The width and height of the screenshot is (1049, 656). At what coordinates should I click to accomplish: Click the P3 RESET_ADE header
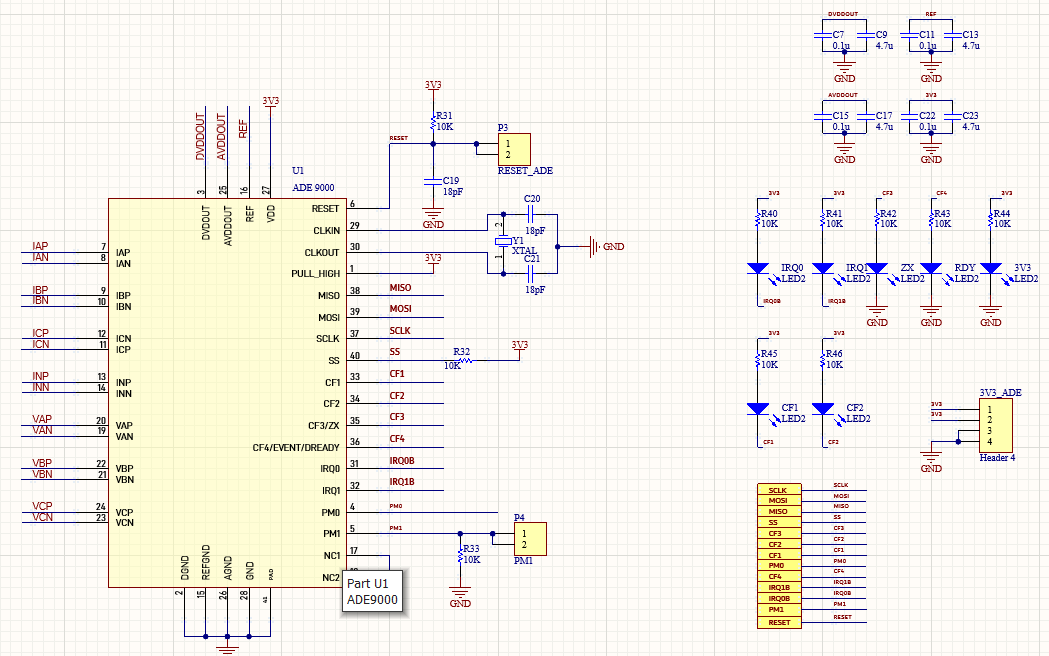click(514, 149)
